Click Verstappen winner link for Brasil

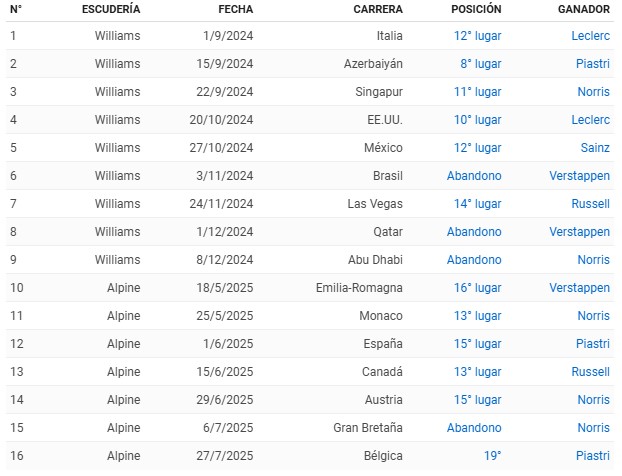[x=580, y=176]
